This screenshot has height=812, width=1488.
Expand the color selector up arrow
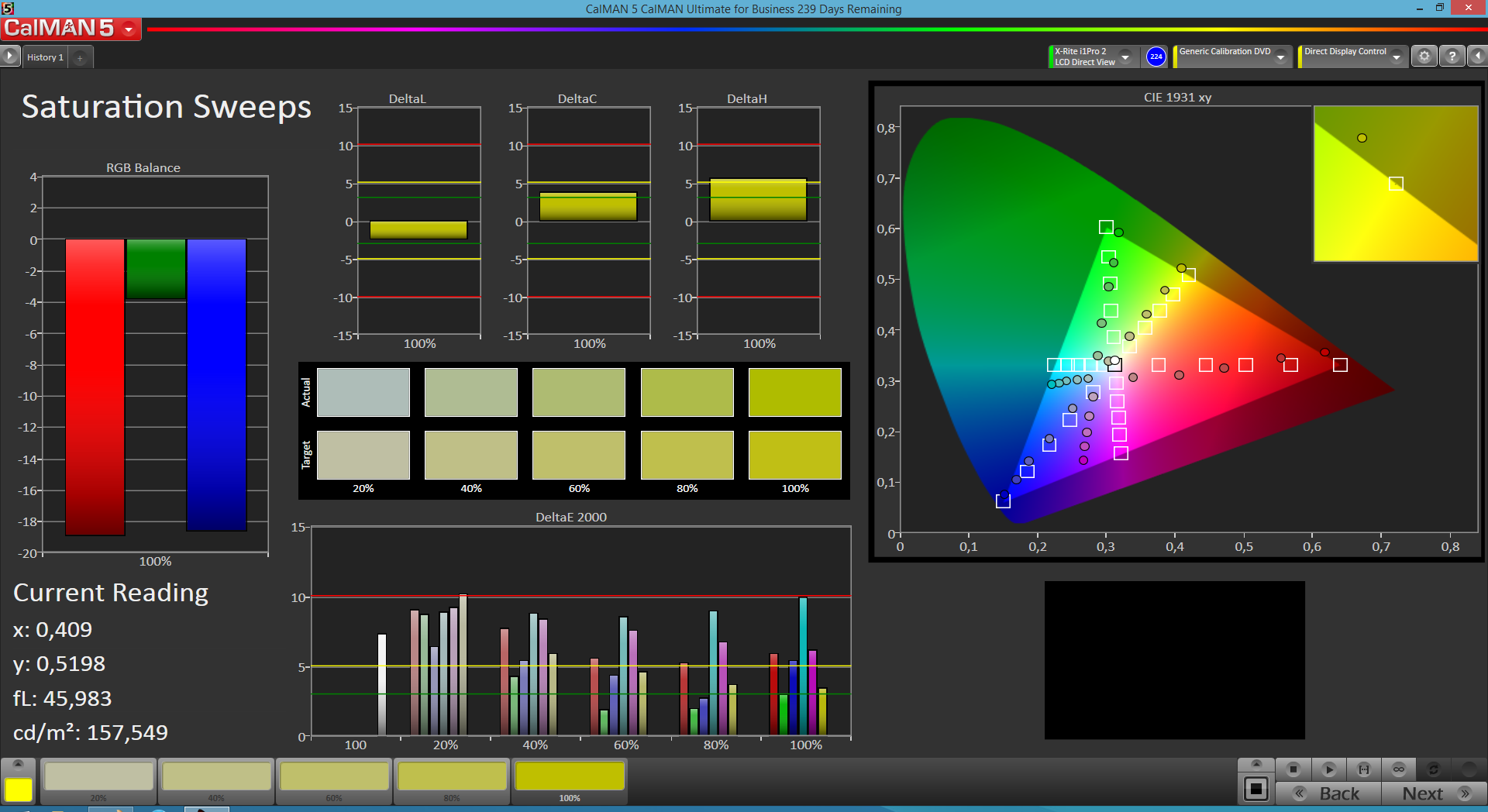pos(19,765)
